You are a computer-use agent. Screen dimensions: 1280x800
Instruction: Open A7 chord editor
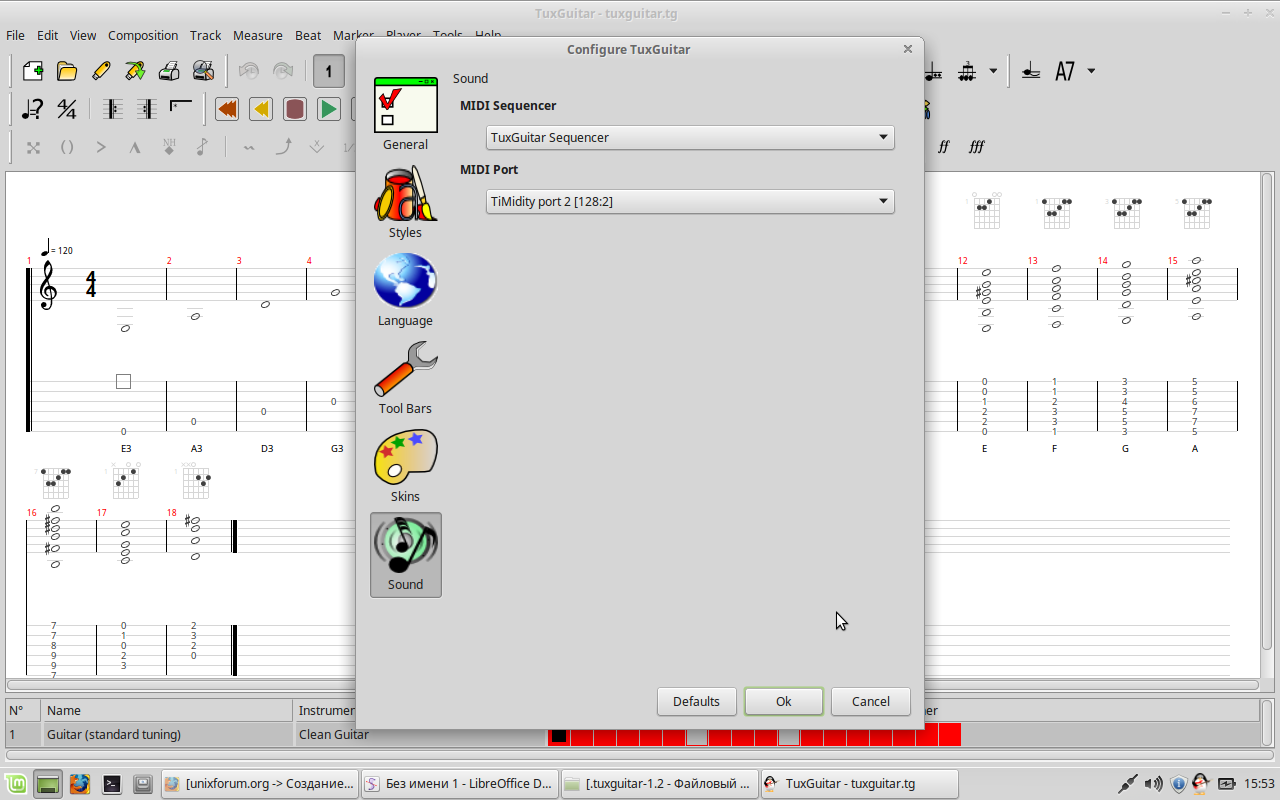[1065, 71]
